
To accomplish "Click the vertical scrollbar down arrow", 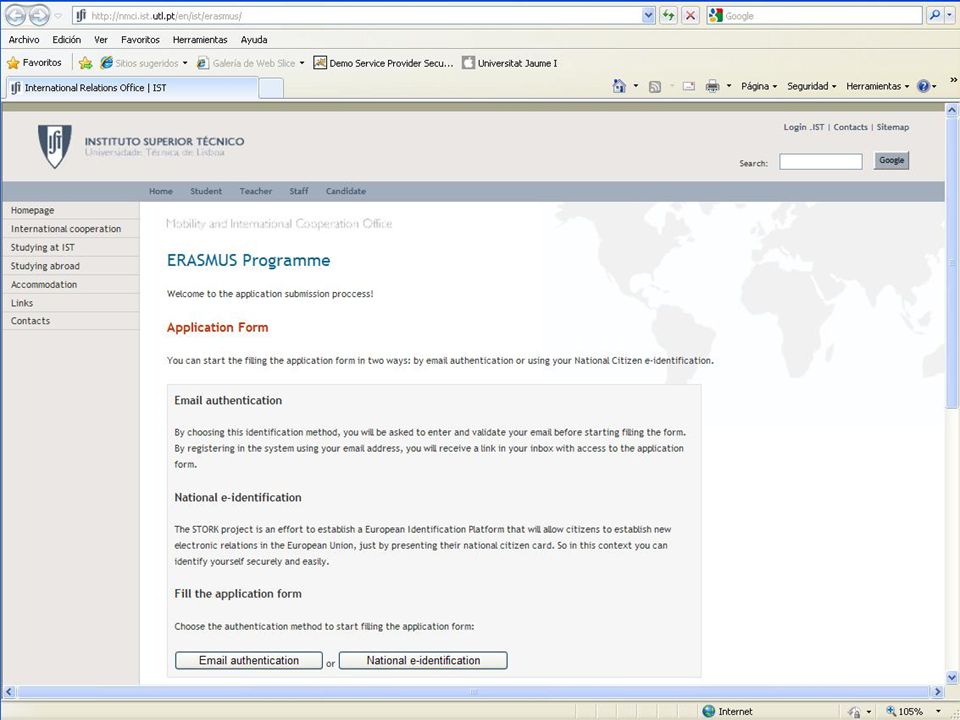I will pyautogui.click(x=951, y=677).
